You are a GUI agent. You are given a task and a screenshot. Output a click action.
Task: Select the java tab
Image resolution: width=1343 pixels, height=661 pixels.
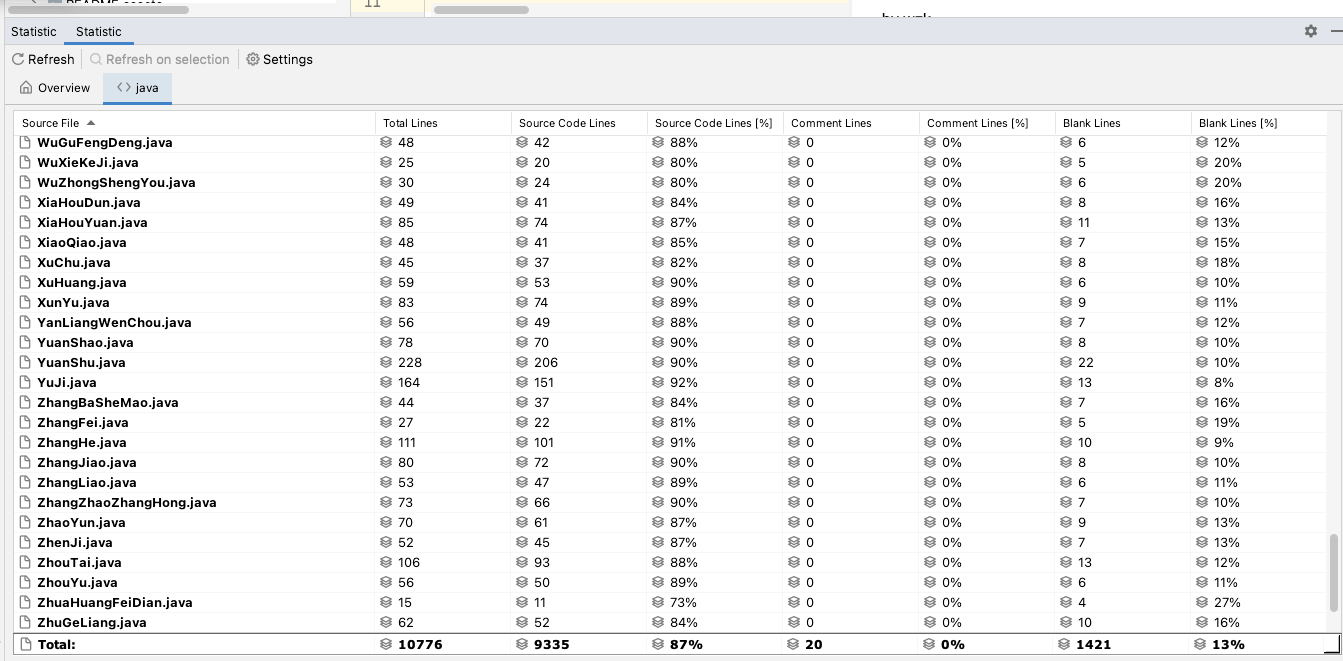coord(137,88)
